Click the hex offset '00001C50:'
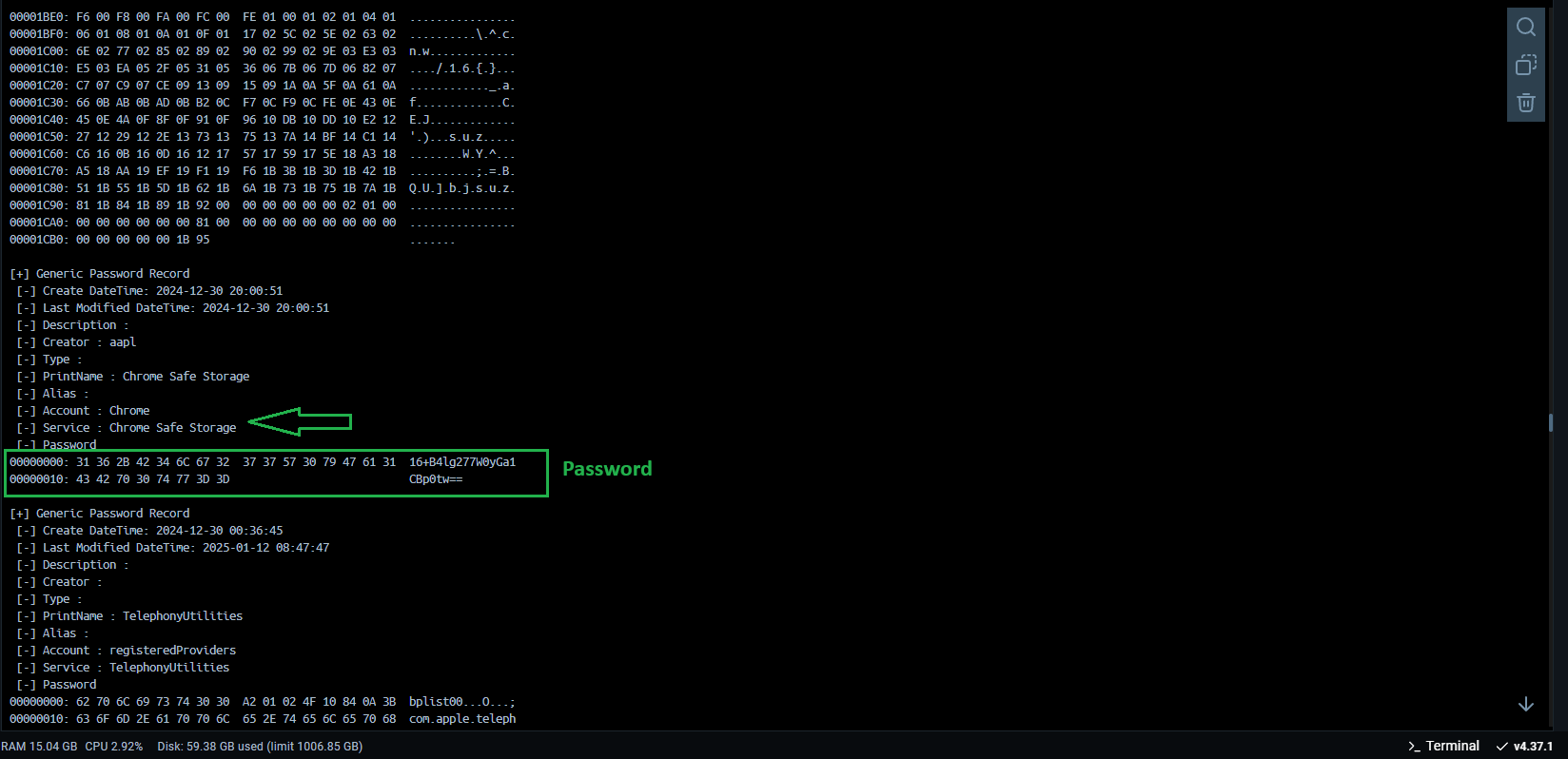This screenshot has height=759, width=1568. [39, 137]
